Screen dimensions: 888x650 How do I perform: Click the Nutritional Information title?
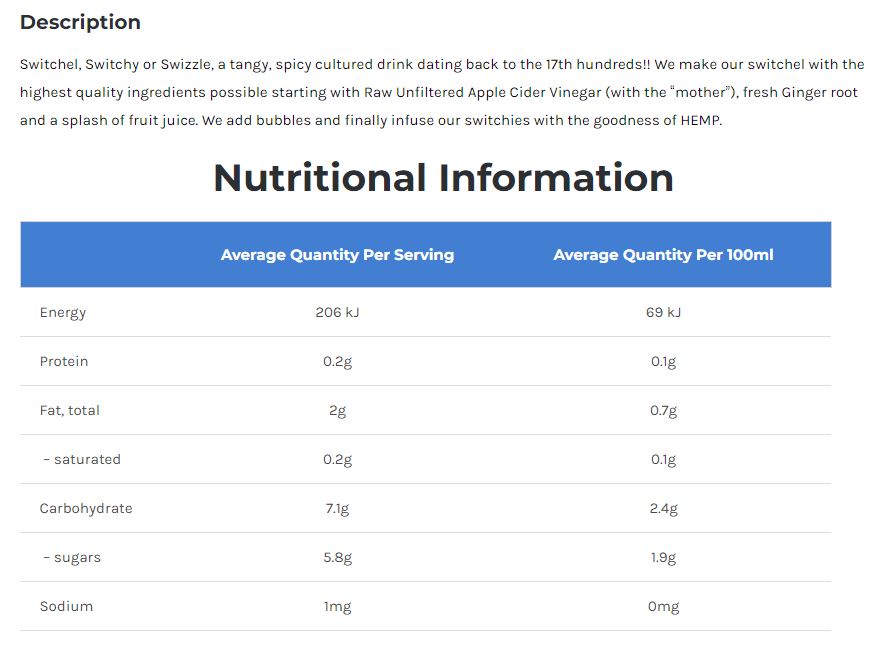pyautogui.click(x=443, y=178)
